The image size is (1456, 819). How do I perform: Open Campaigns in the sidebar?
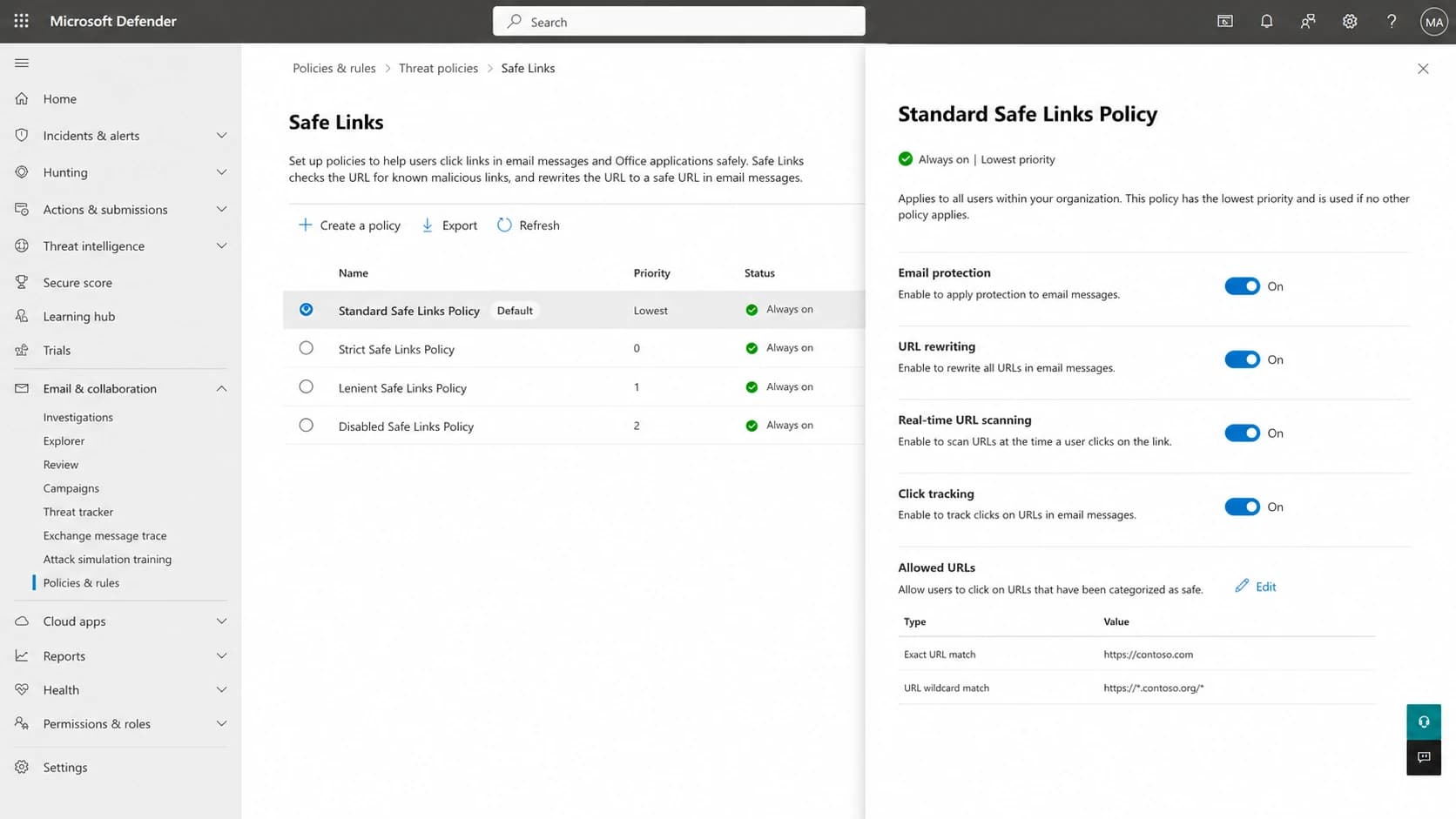point(71,488)
